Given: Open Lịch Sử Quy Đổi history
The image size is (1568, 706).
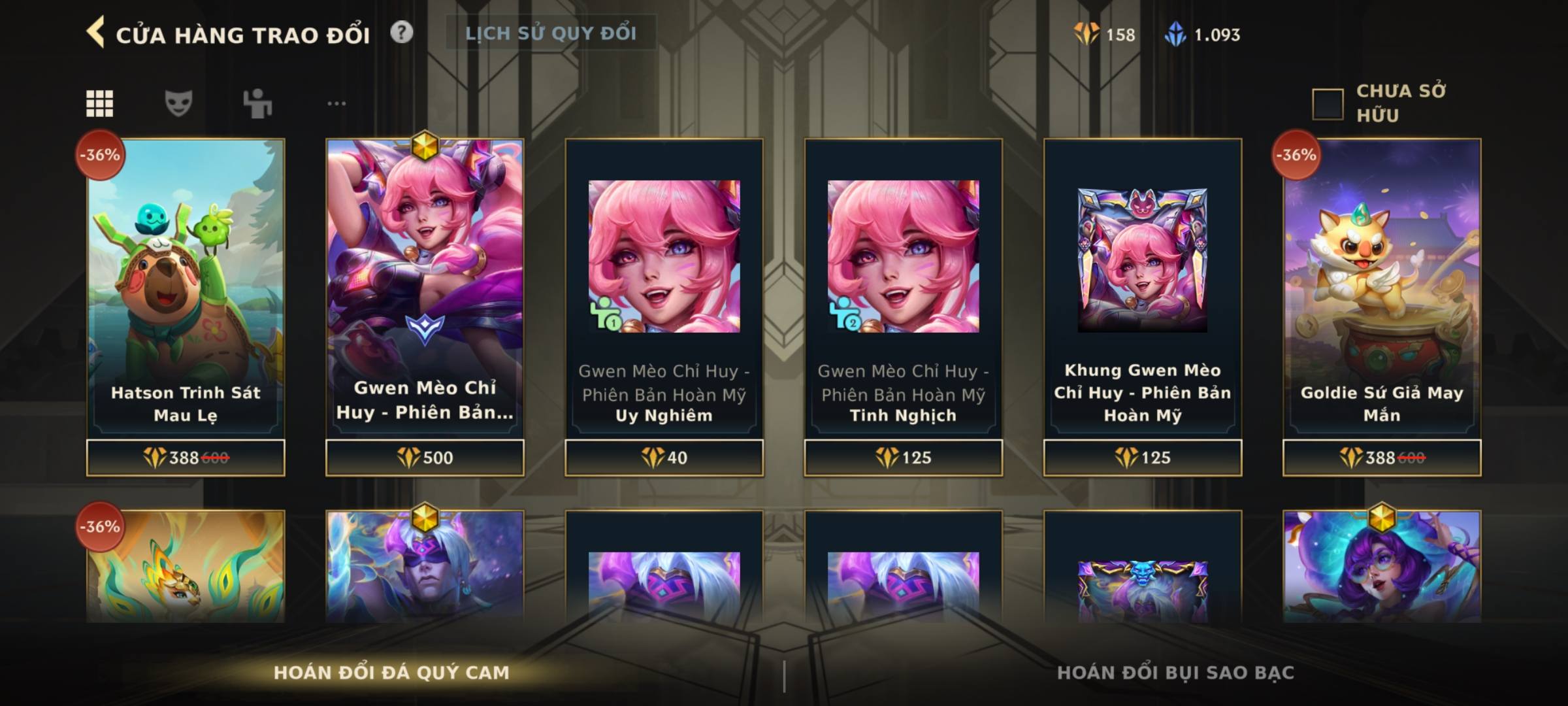Looking at the screenshot, I should coord(551,33).
